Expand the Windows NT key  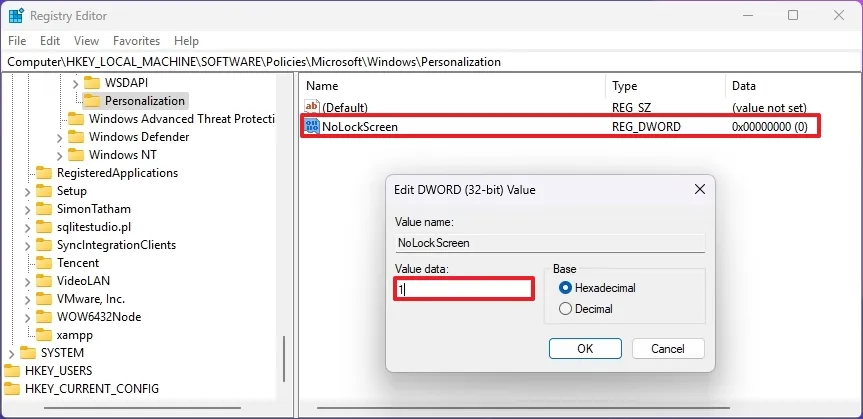59,155
